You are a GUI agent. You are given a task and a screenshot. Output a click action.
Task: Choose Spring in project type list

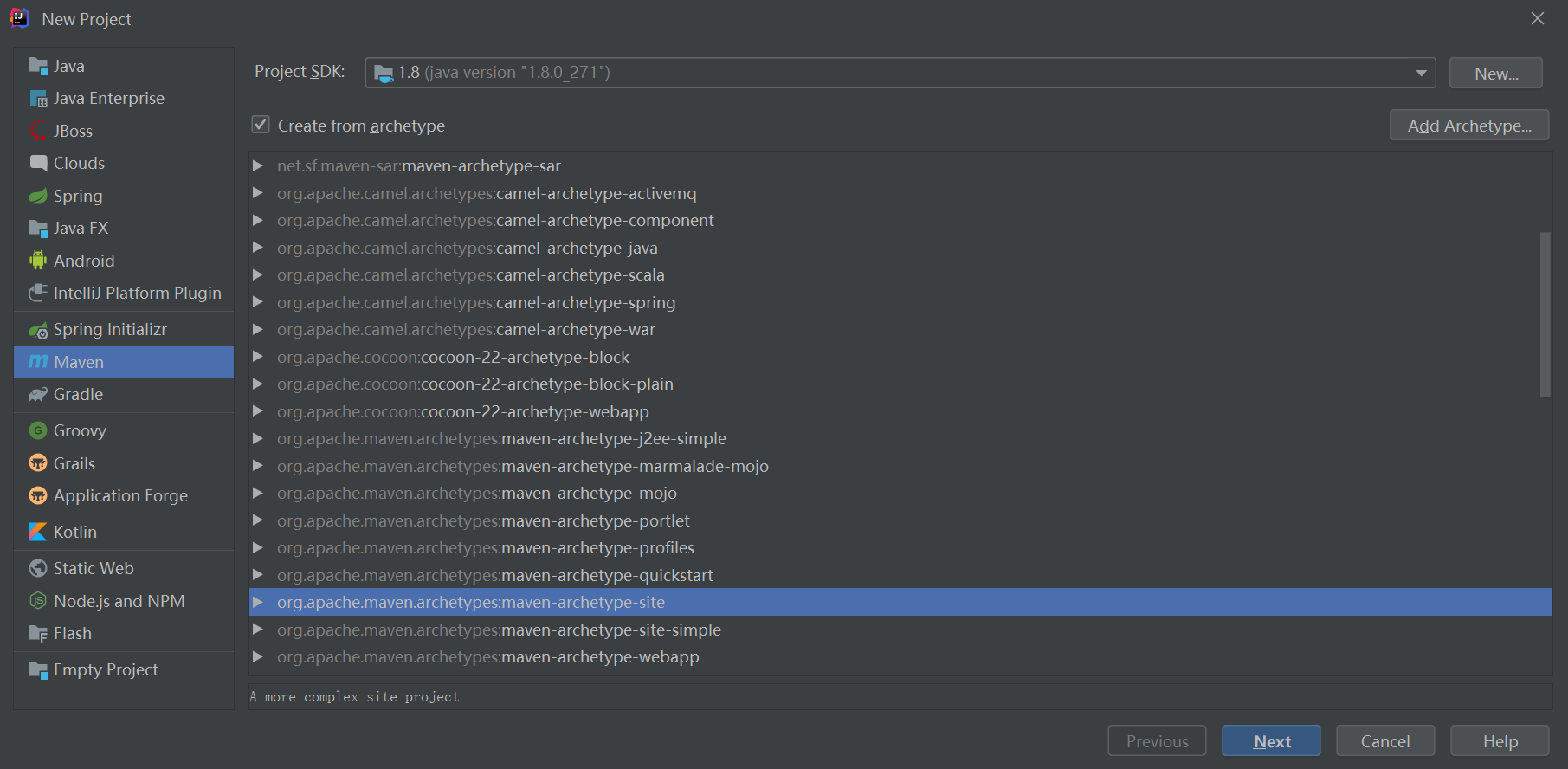point(124,196)
